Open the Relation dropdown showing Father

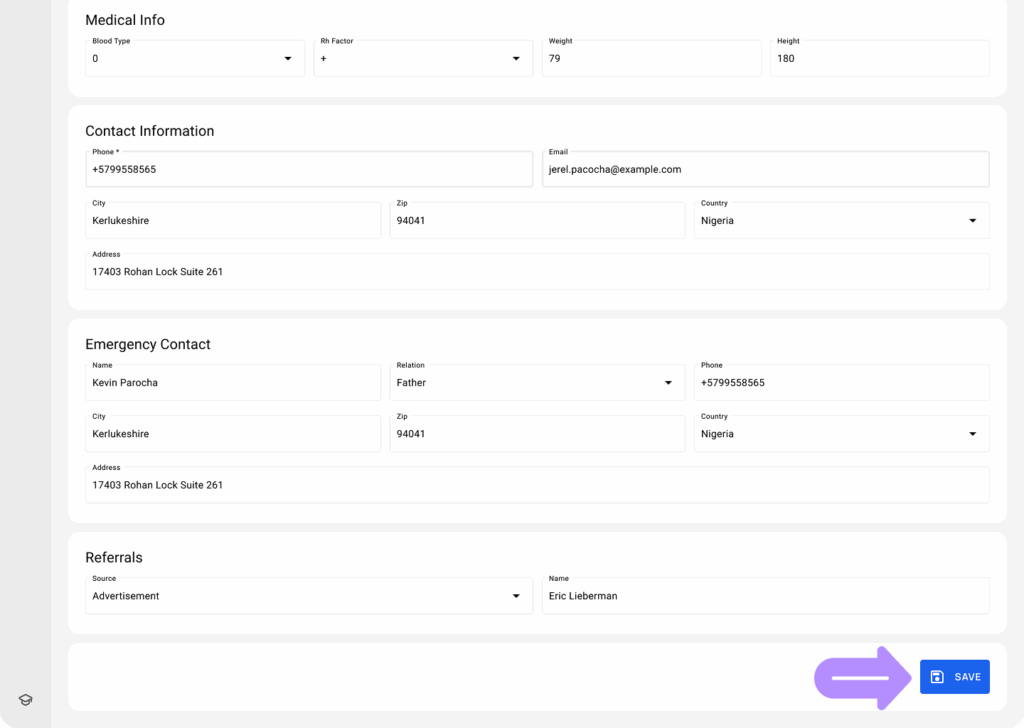(x=537, y=382)
